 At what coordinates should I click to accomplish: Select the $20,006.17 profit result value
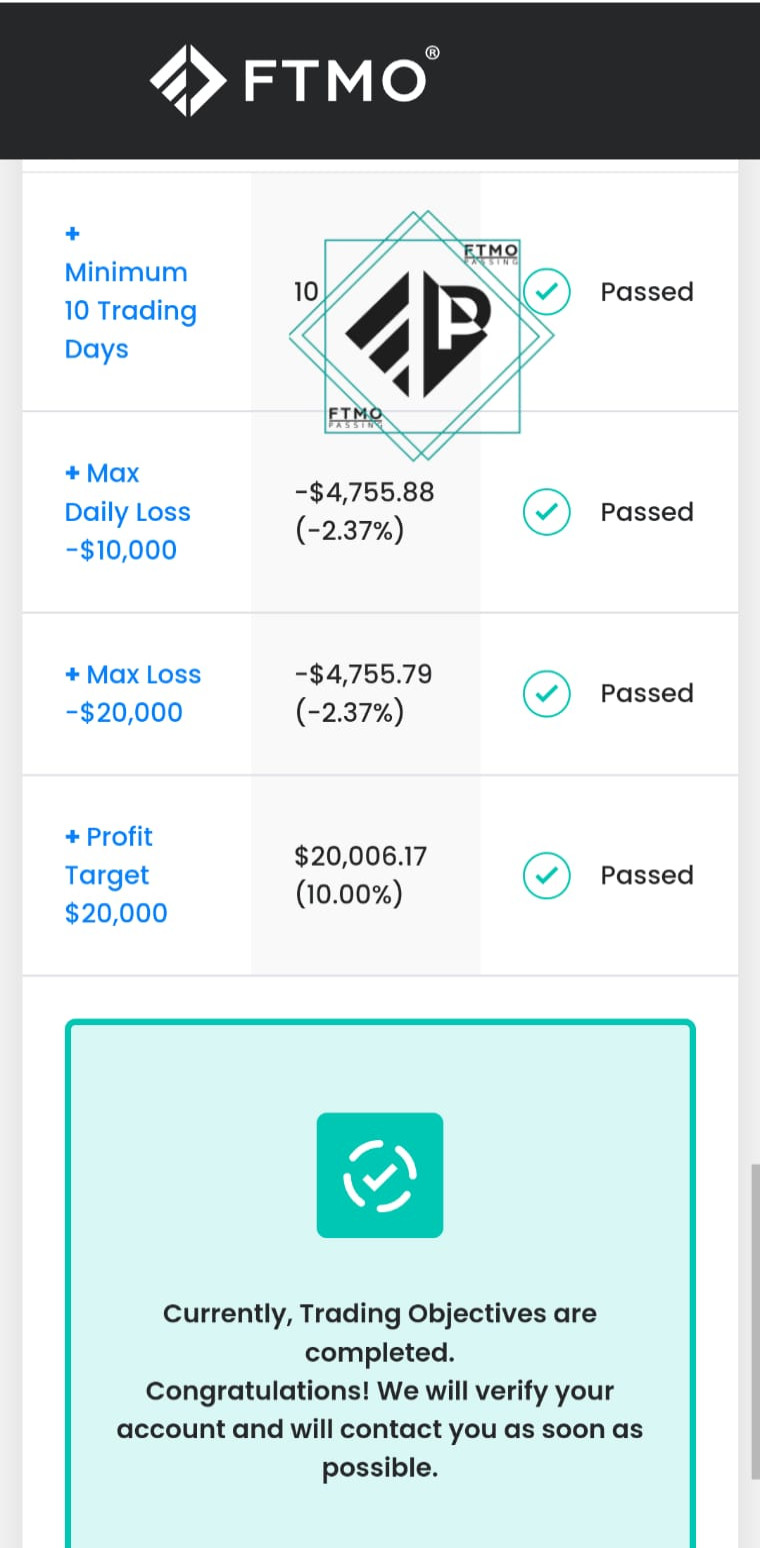coord(360,856)
